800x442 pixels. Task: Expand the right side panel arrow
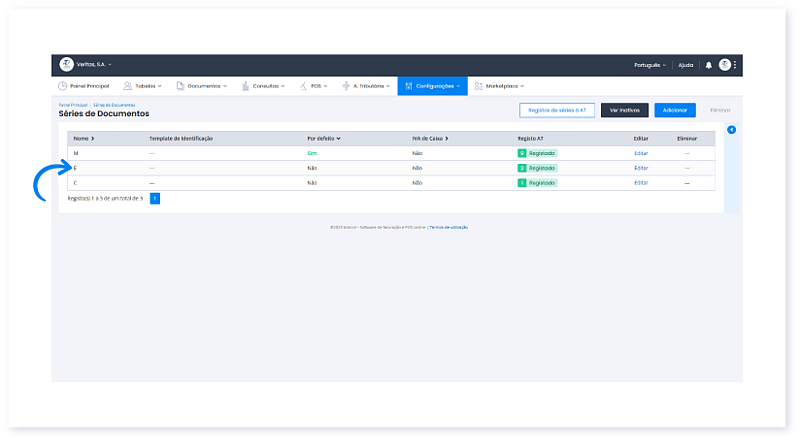pos(731,130)
